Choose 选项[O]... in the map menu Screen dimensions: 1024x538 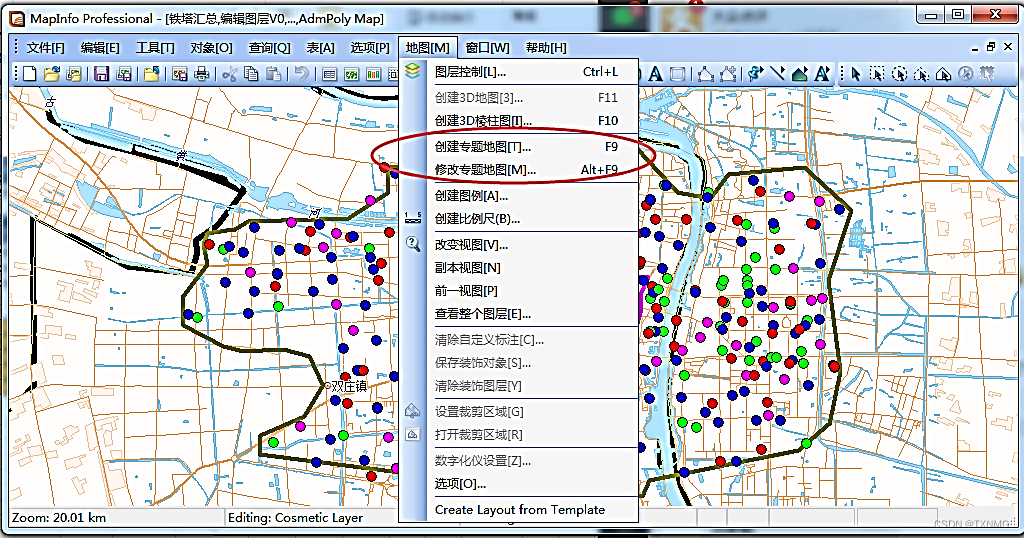519,484
